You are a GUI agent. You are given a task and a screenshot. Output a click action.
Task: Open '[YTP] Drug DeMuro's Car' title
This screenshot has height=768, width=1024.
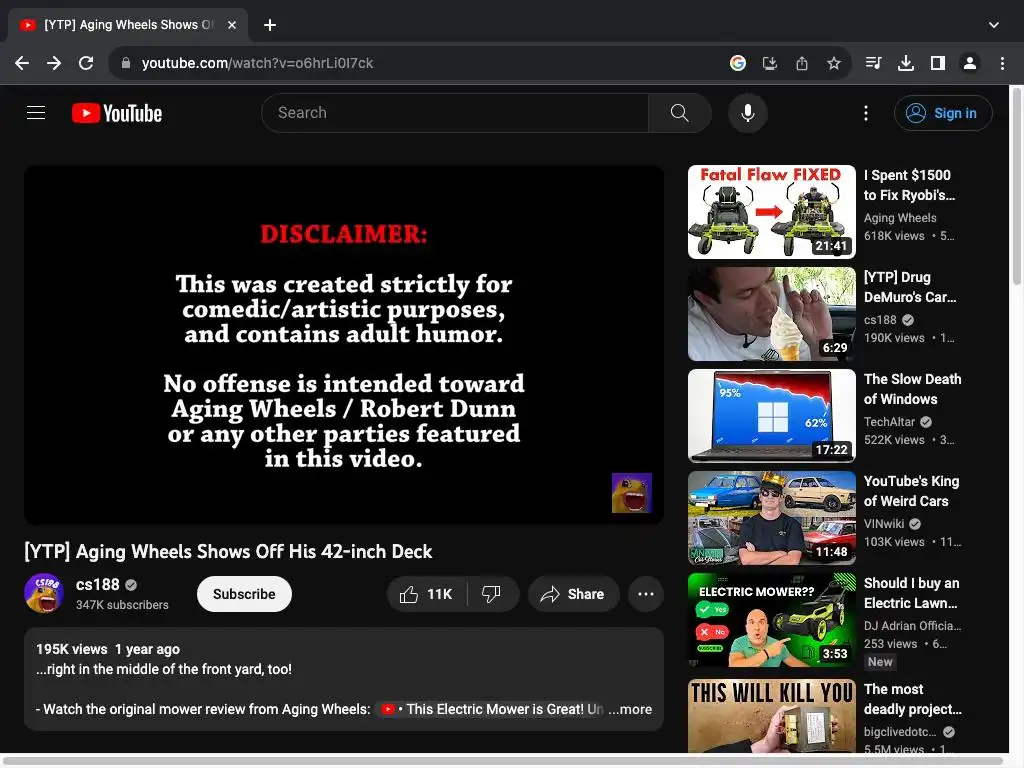pyautogui.click(x=910, y=287)
